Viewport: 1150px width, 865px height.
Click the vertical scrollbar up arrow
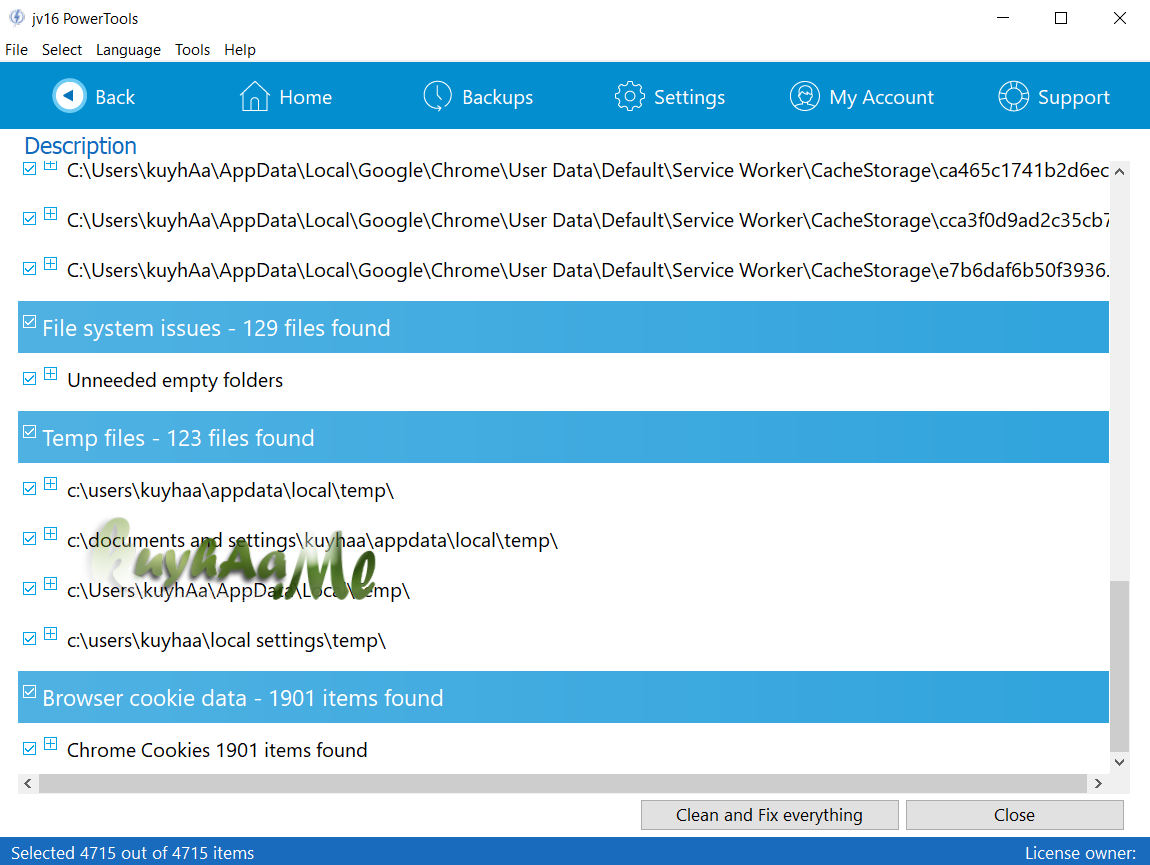point(1119,172)
